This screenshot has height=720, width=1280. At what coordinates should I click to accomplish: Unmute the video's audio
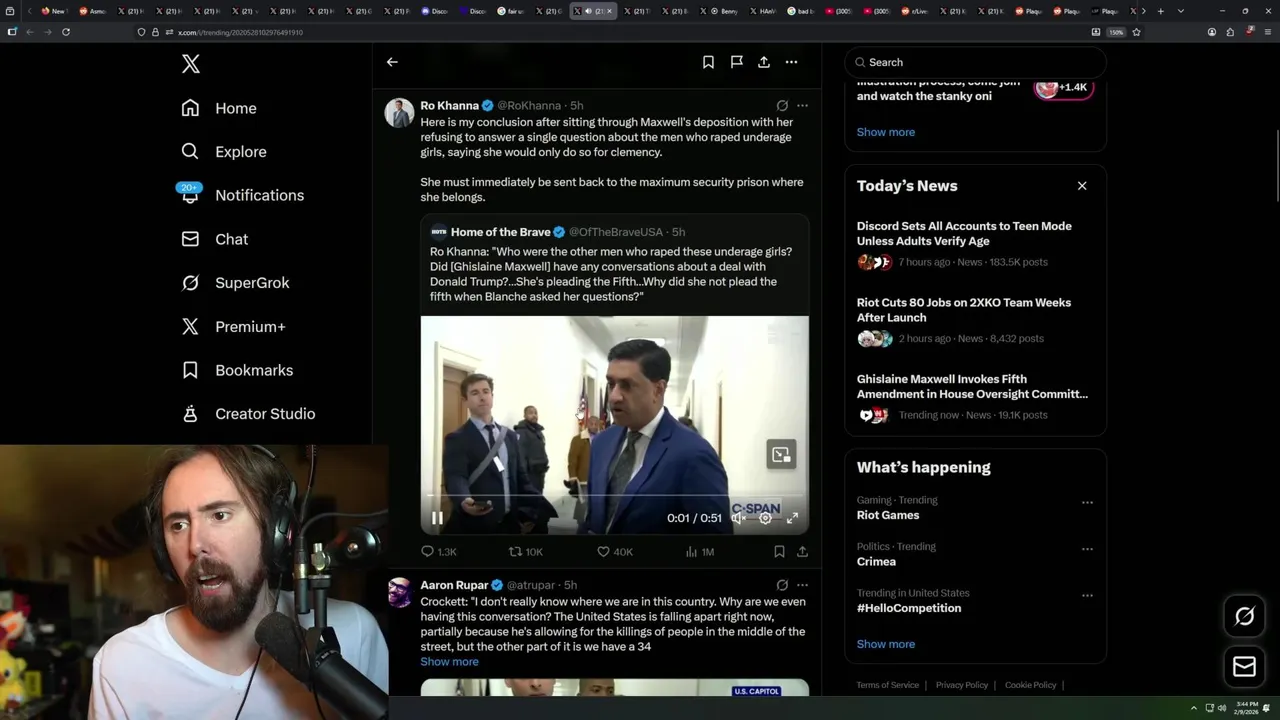click(x=738, y=518)
